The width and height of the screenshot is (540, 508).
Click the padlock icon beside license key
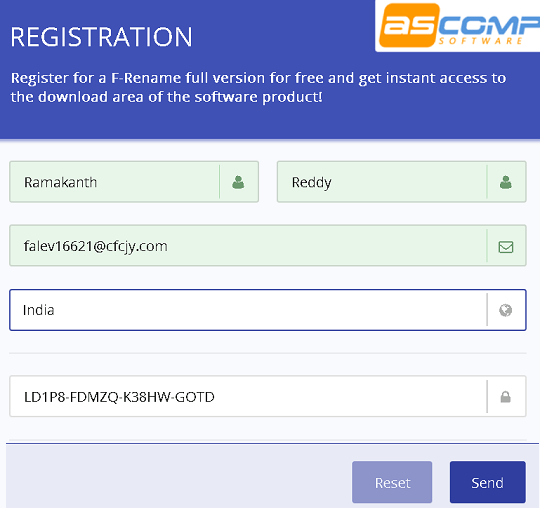point(506,397)
